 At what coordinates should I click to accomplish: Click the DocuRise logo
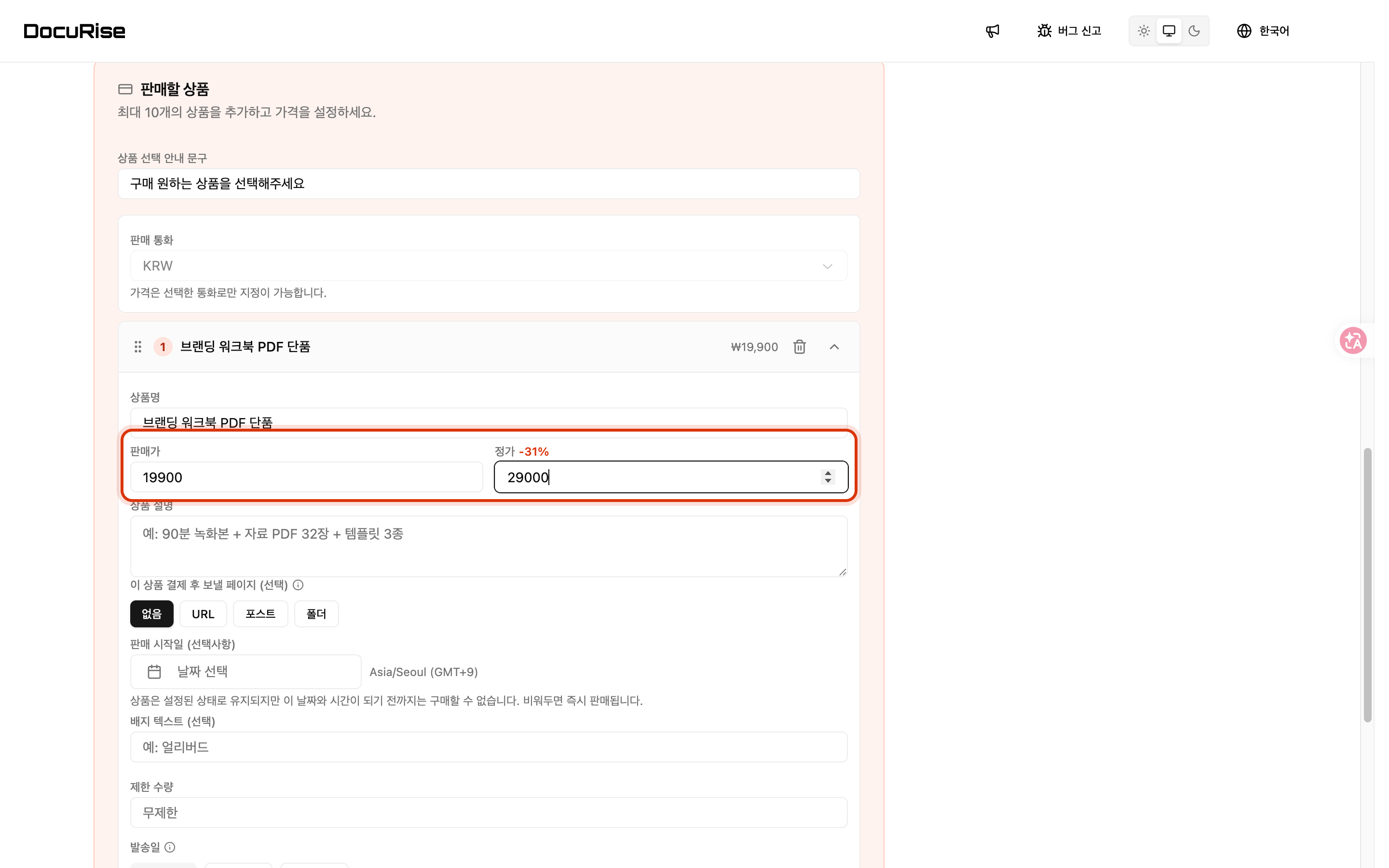(x=75, y=31)
